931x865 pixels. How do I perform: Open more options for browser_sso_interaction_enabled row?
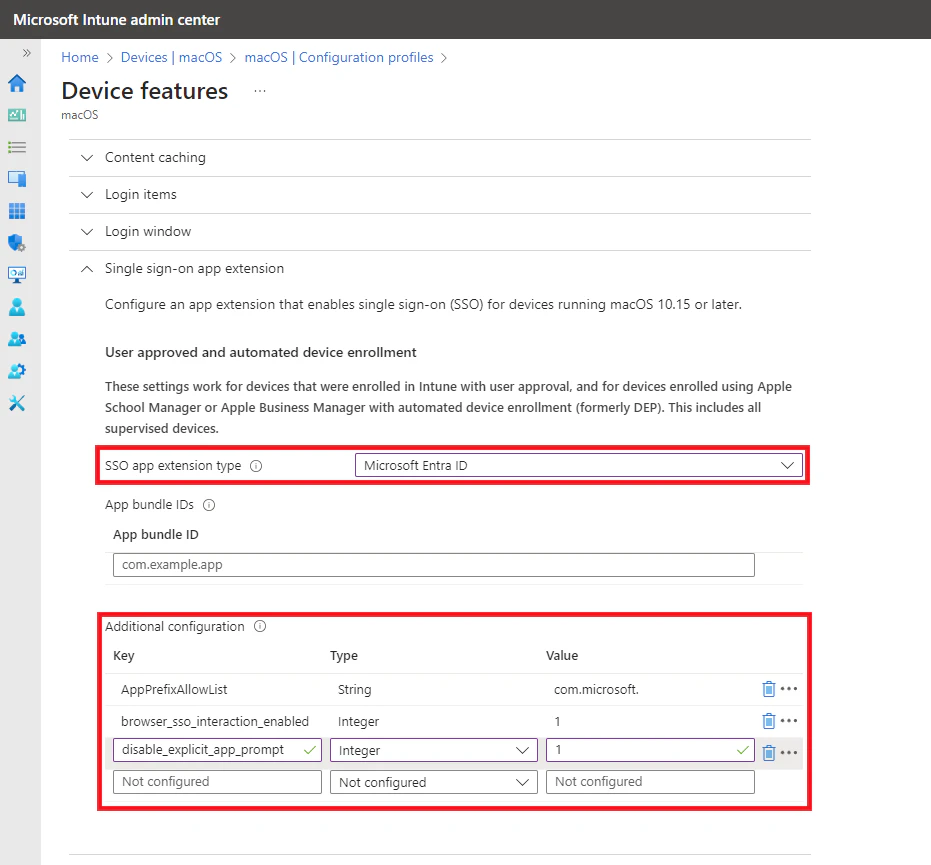click(788, 721)
